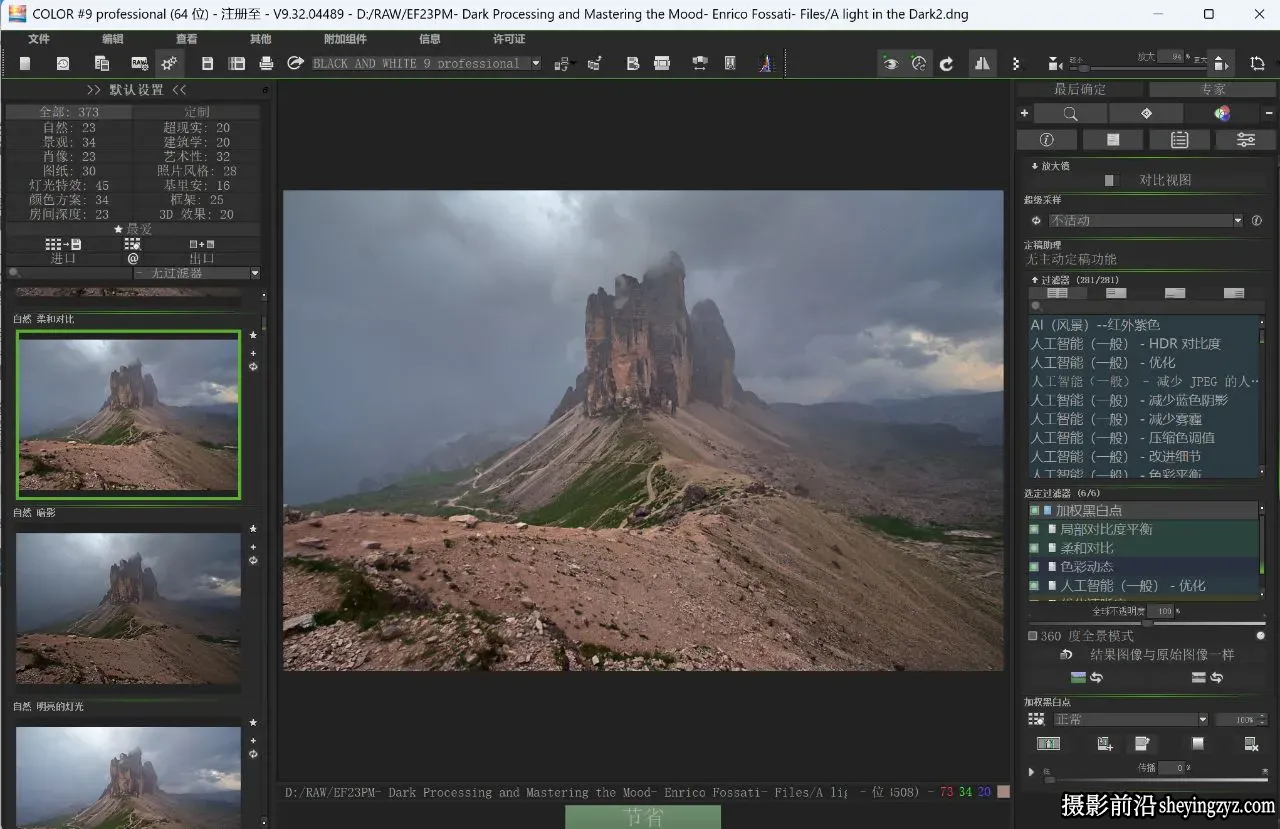Adjust the 全球不透明度 opacity slider
Image resolution: width=1280 pixels, height=829 pixels.
click(1147, 623)
